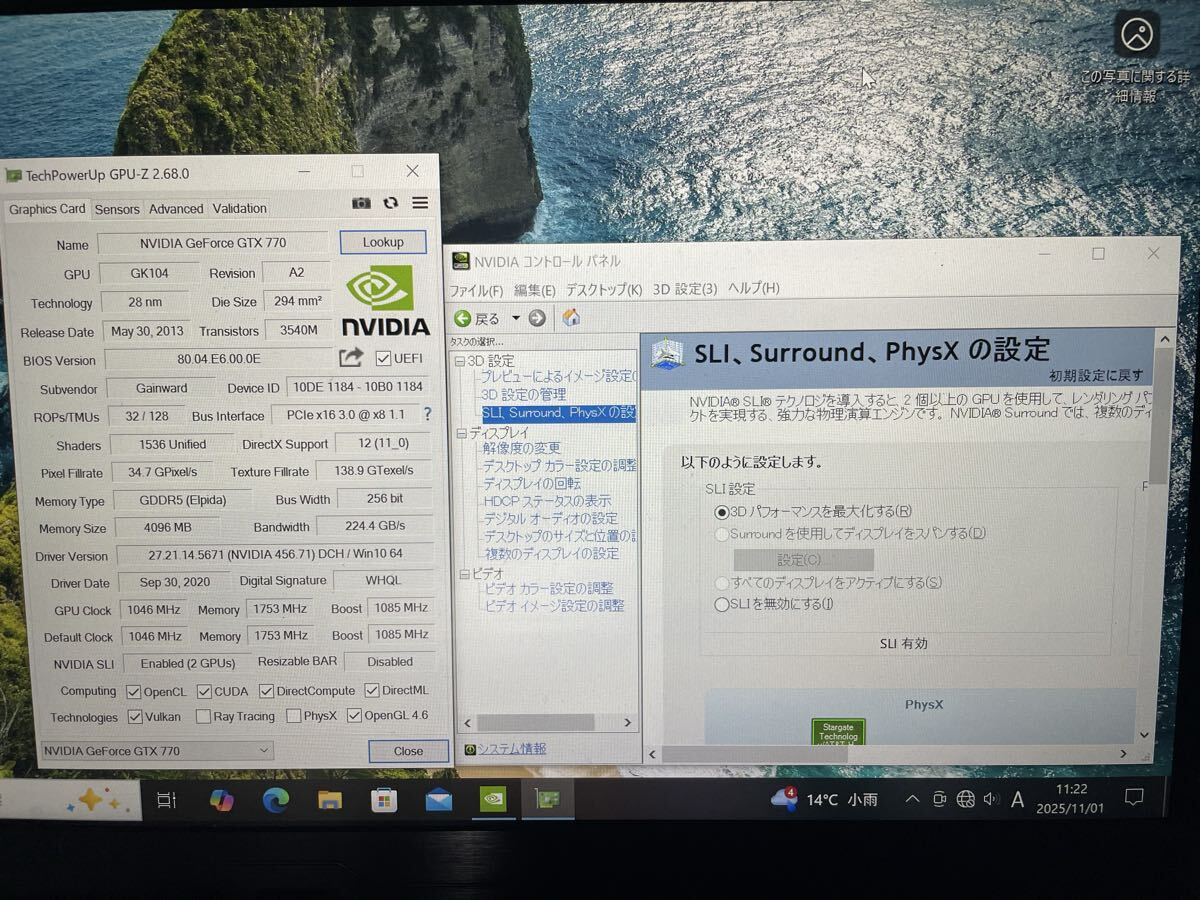Open the ファイル(F) menu
The width and height of the screenshot is (1200, 900).
(x=476, y=290)
